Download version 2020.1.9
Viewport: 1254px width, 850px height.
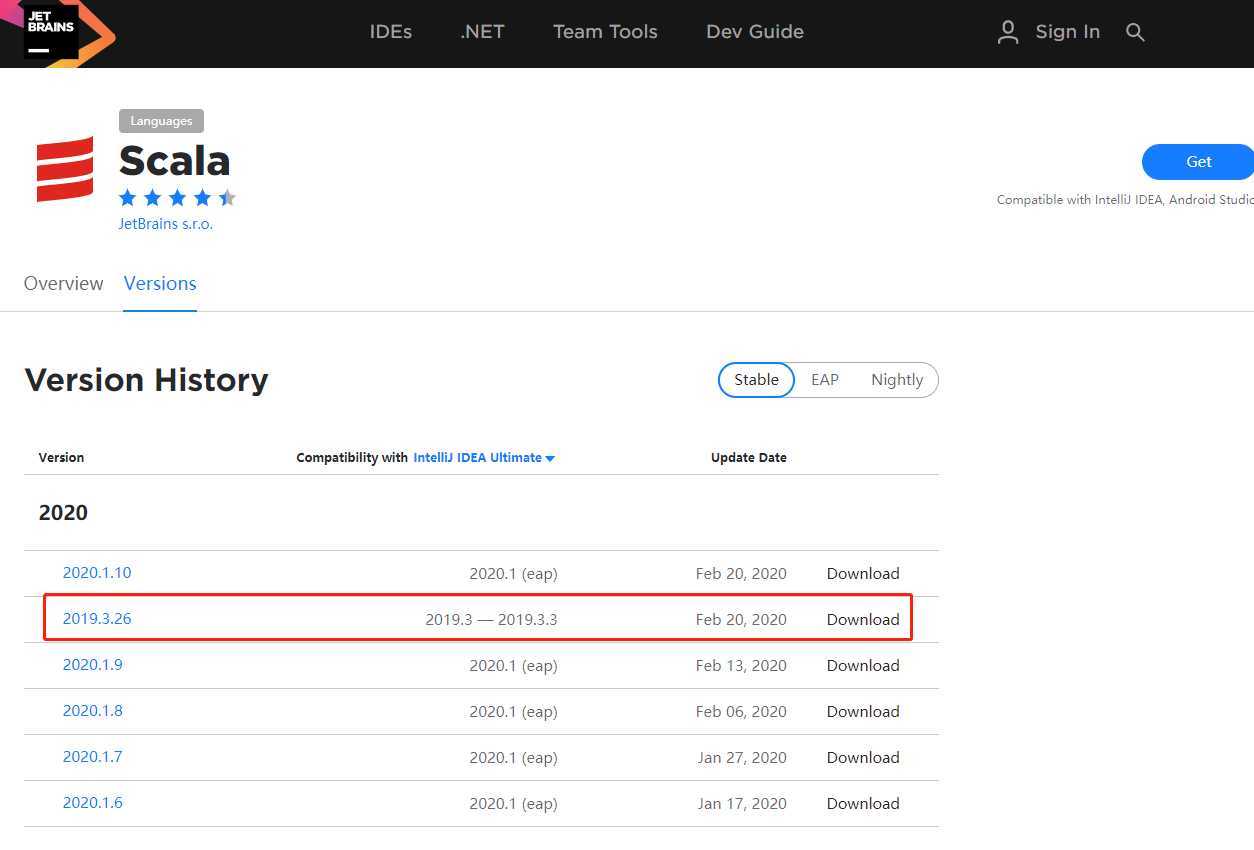click(863, 666)
